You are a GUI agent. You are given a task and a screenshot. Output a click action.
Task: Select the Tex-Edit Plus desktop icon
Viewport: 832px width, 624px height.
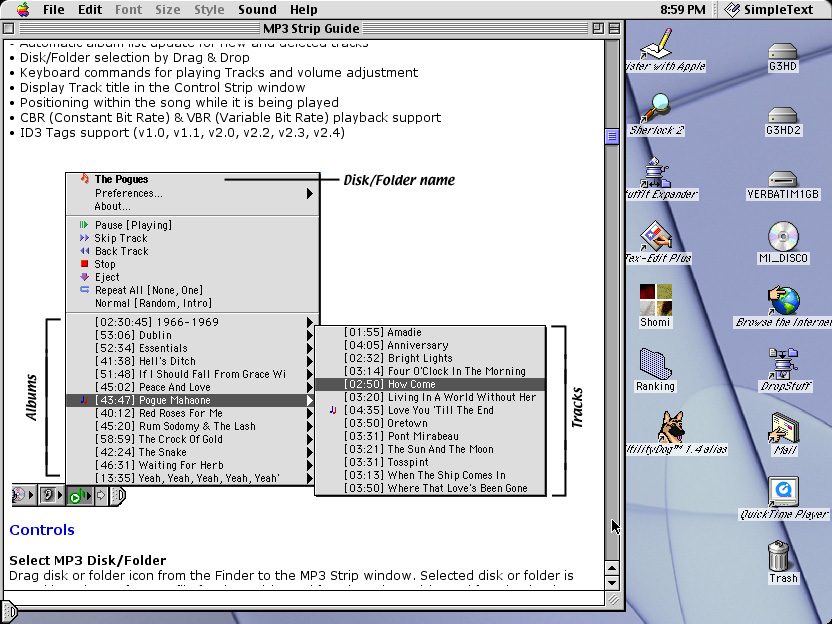click(657, 236)
